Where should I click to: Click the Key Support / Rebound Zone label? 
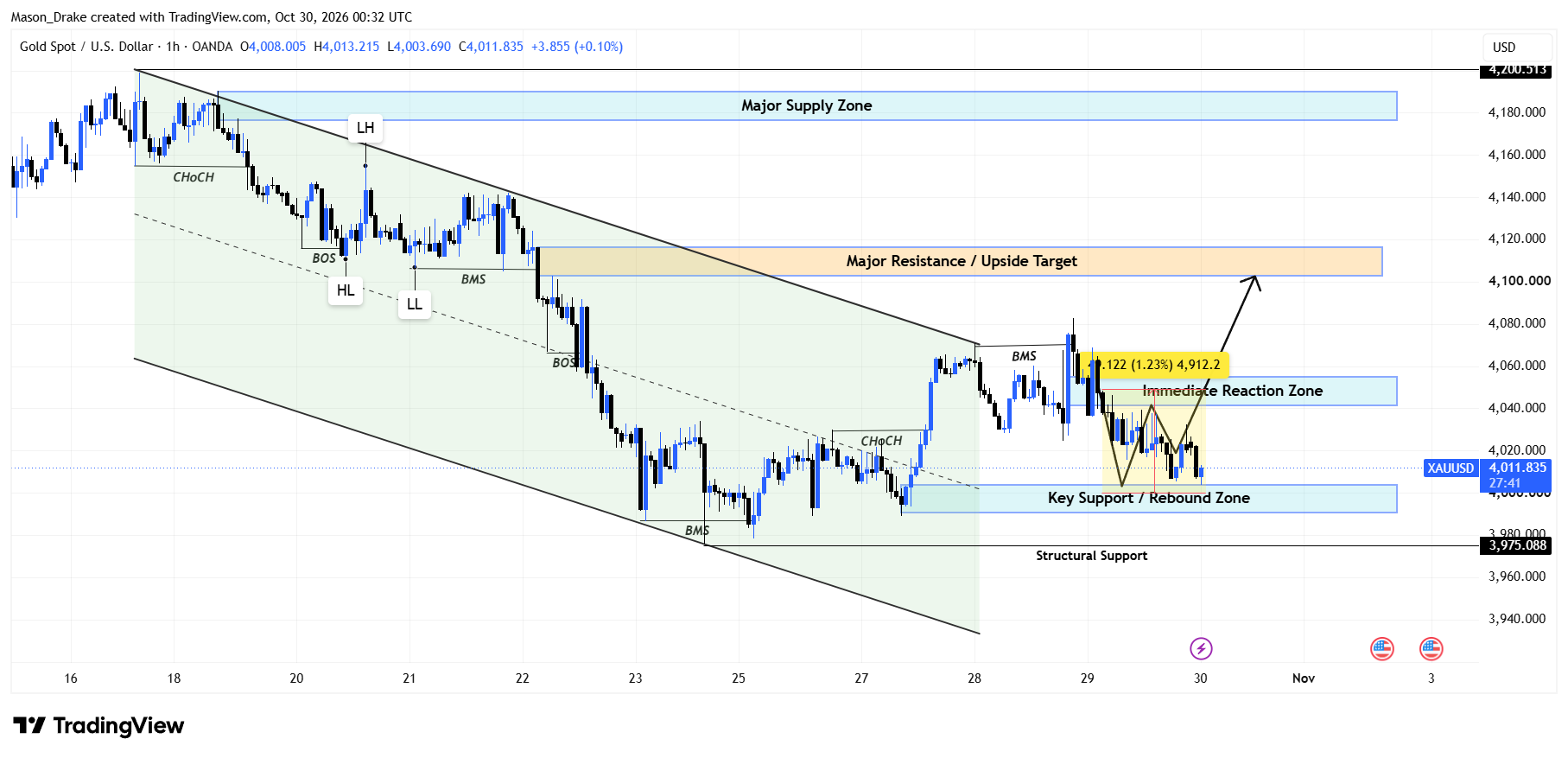click(1149, 498)
